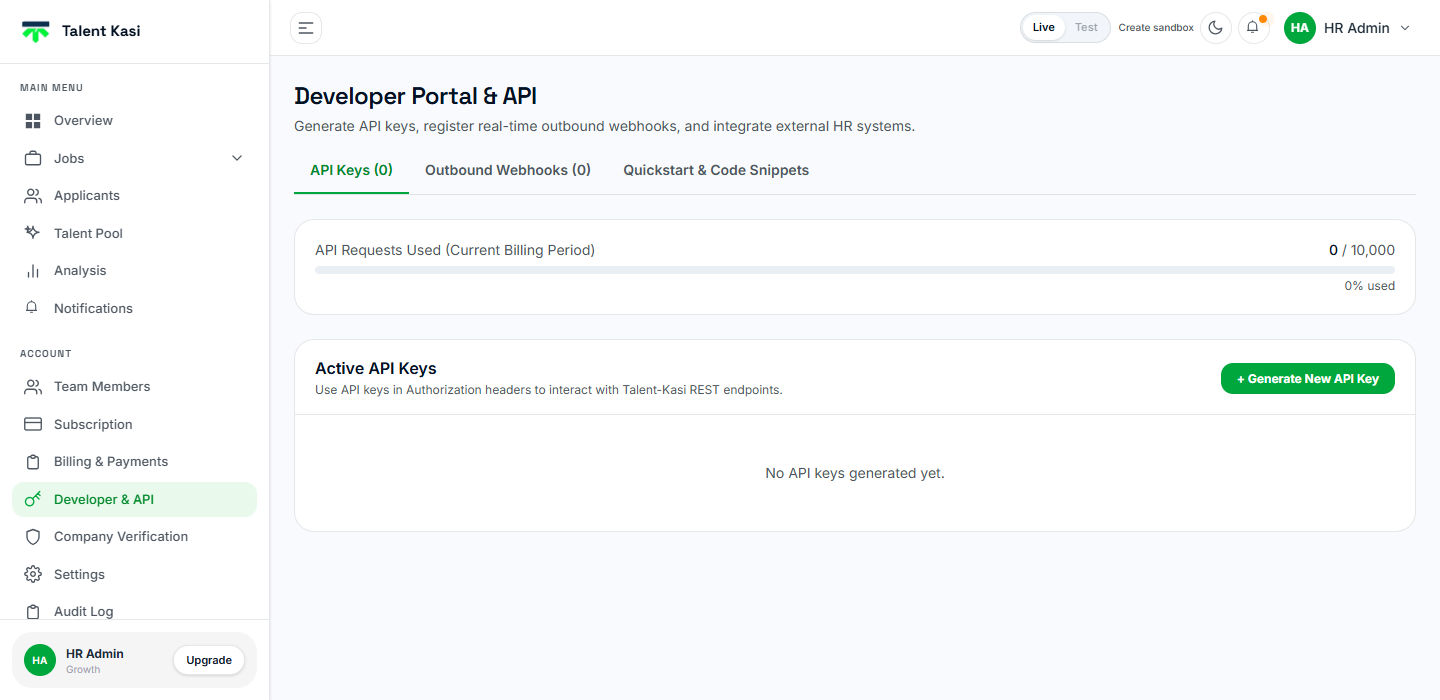Open Applicants menu item
Viewport: 1440px width, 700px height.
click(134, 196)
